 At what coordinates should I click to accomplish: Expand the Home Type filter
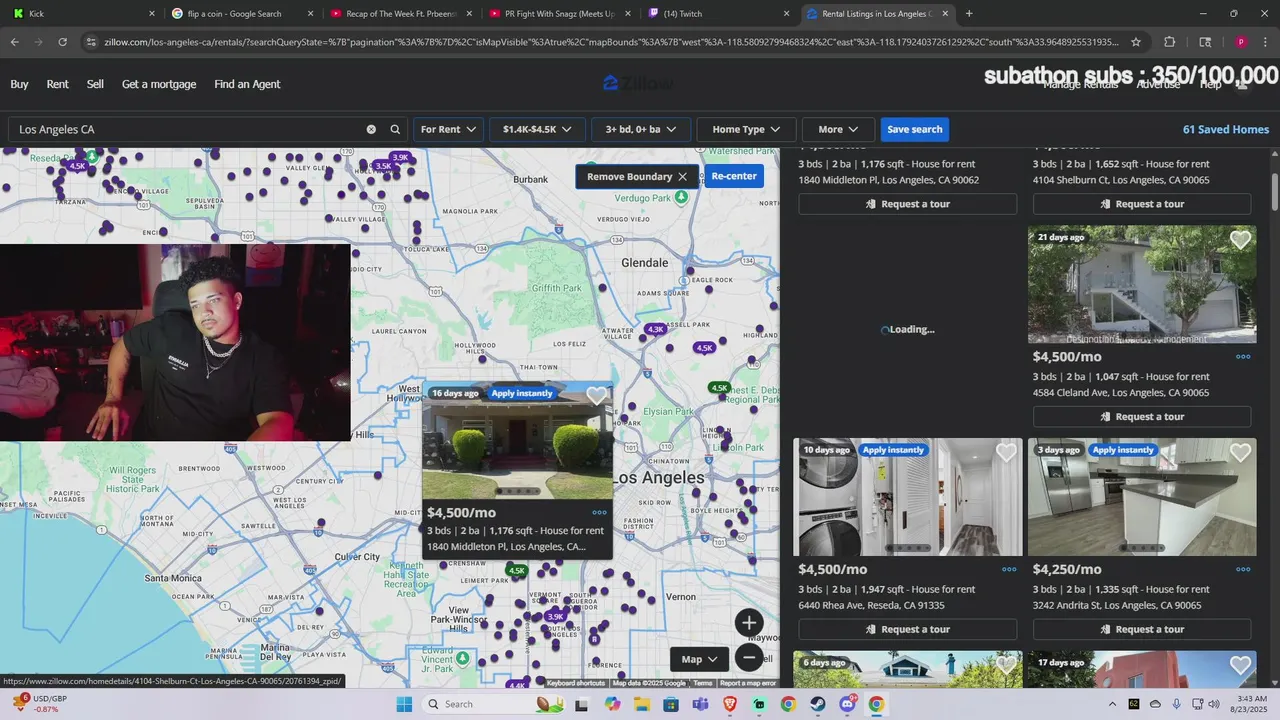point(746,129)
